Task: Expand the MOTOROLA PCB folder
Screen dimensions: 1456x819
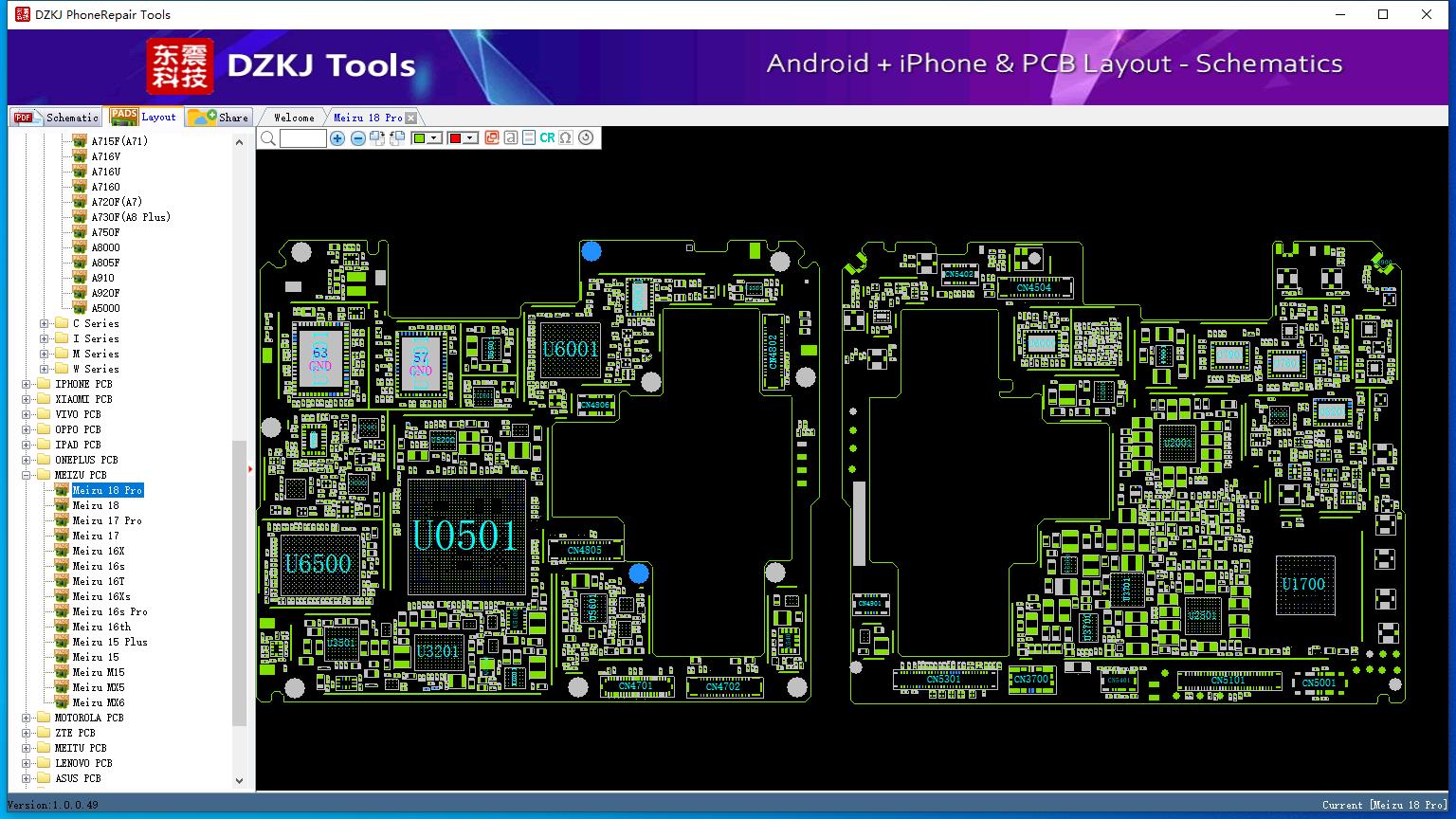Action: [x=27, y=718]
